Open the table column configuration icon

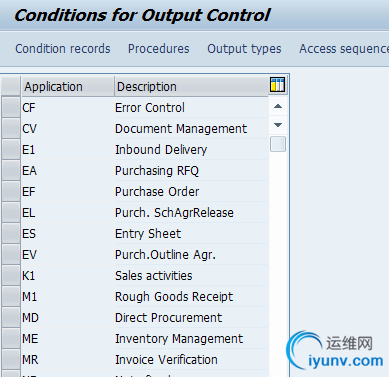(x=277, y=85)
